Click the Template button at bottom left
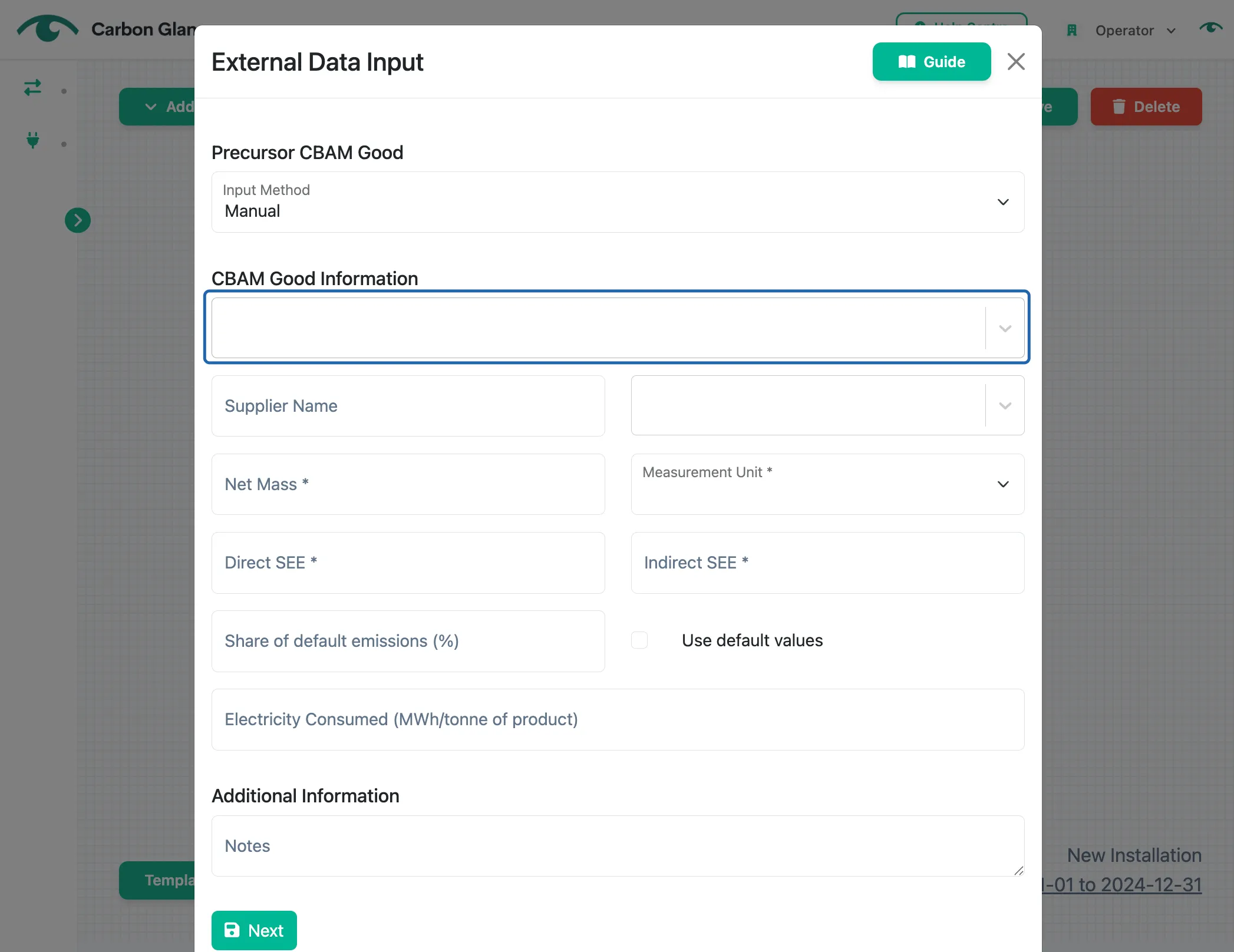The height and width of the screenshot is (952, 1234). pos(157,880)
